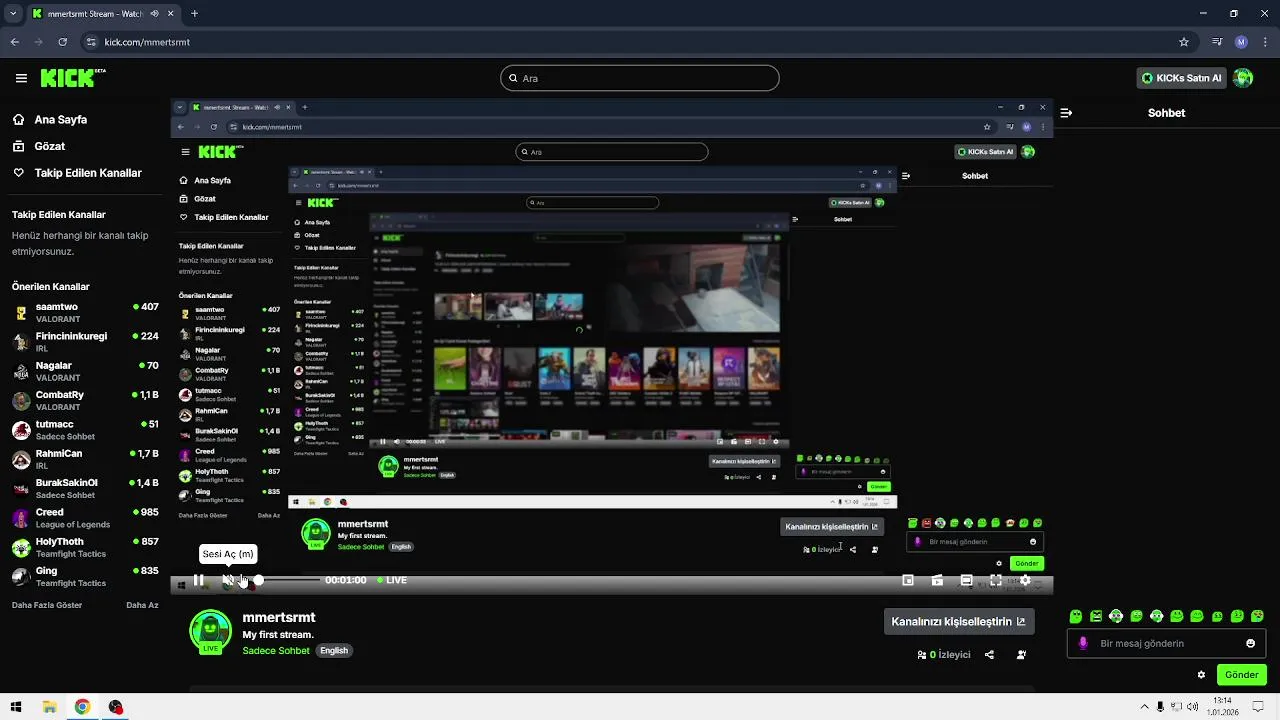Open the Ging recommended channel
Screen dimensions: 1280x720
coord(85,577)
